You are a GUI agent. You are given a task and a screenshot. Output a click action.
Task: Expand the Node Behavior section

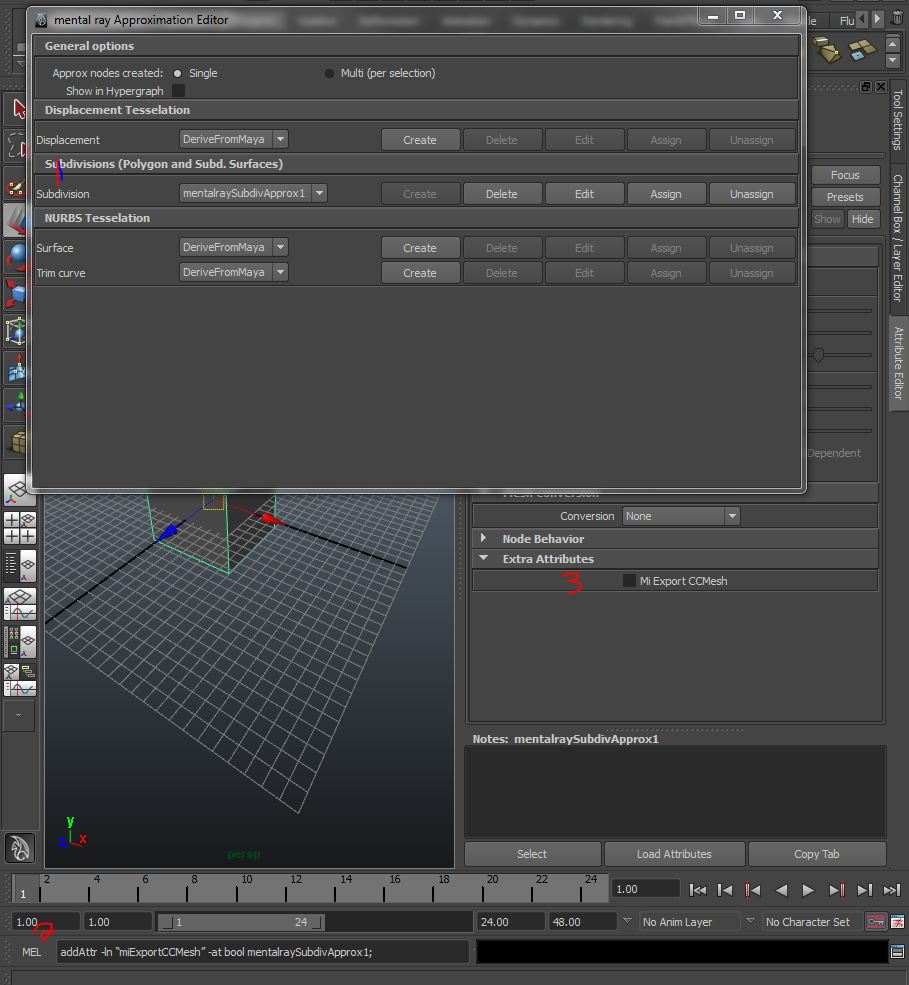pyautogui.click(x=483, y=538)
